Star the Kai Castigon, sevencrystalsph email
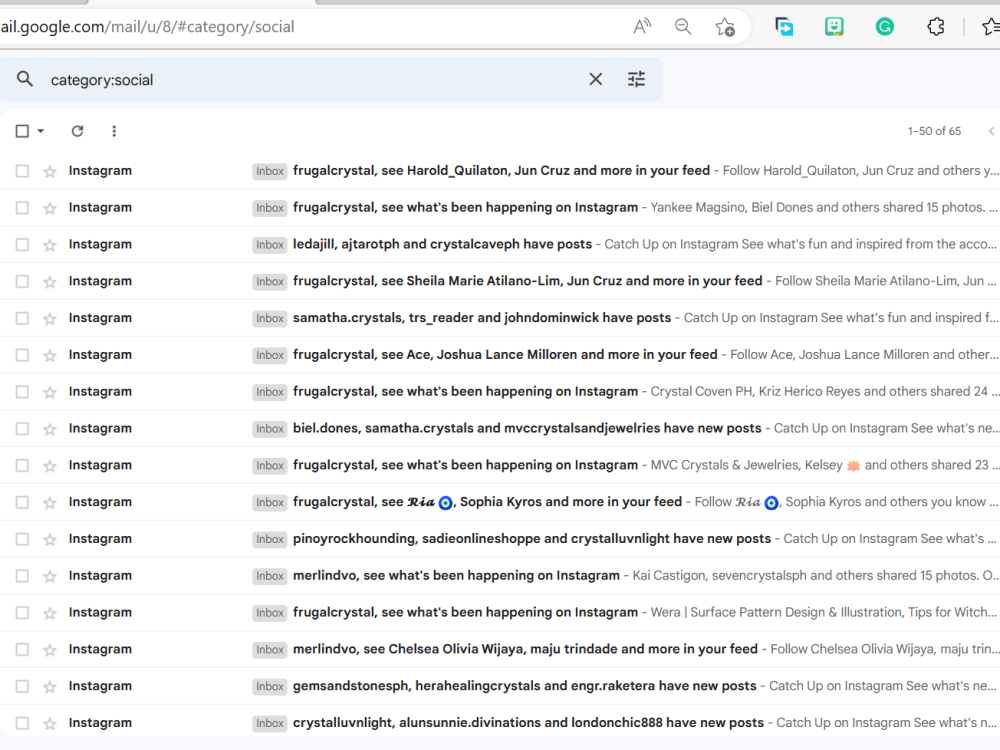This screenshot has width=1000, height=750. (x=50, y=576)
